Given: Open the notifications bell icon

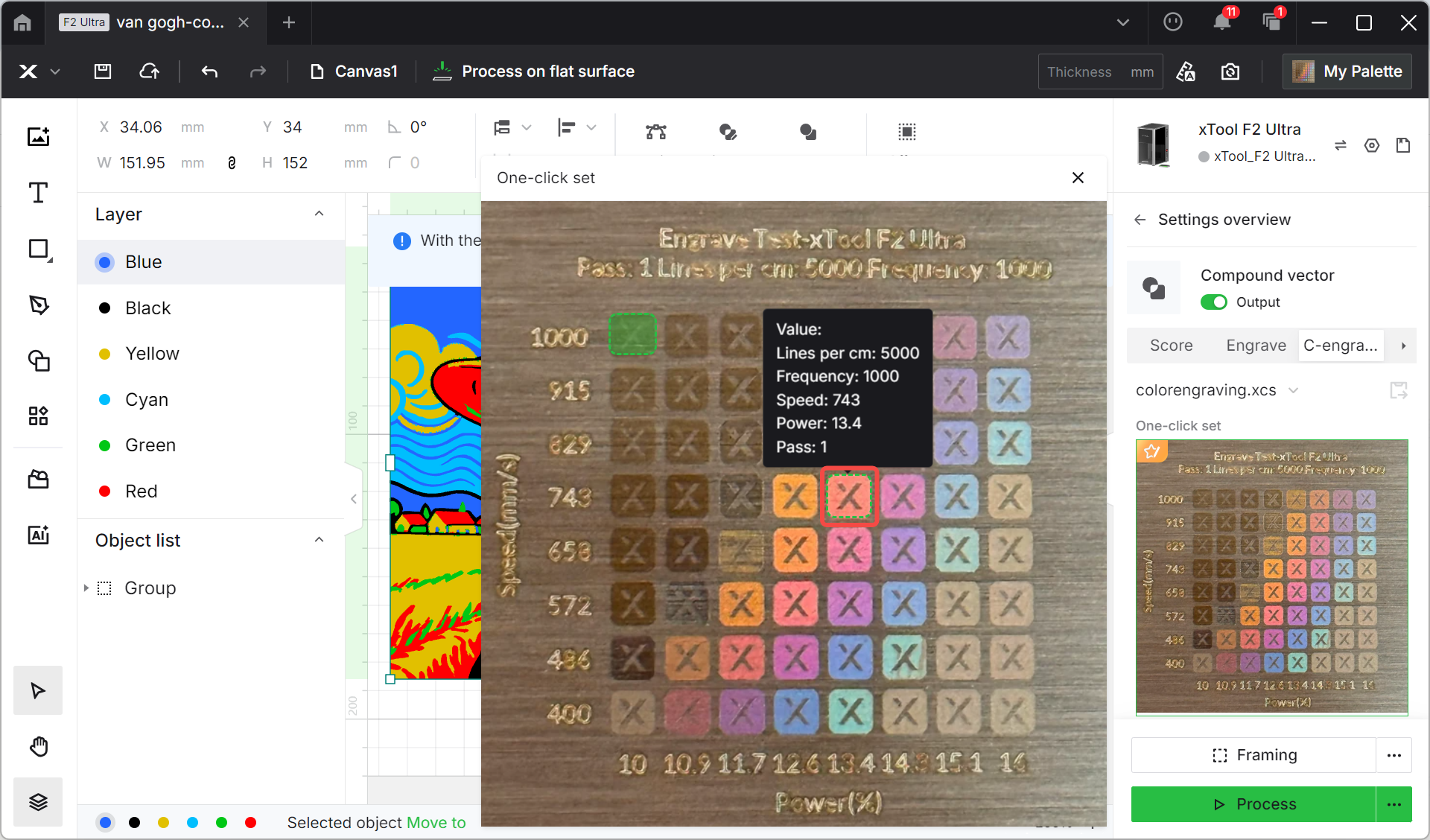Looking at the screenshot, I should (1221, 22).
